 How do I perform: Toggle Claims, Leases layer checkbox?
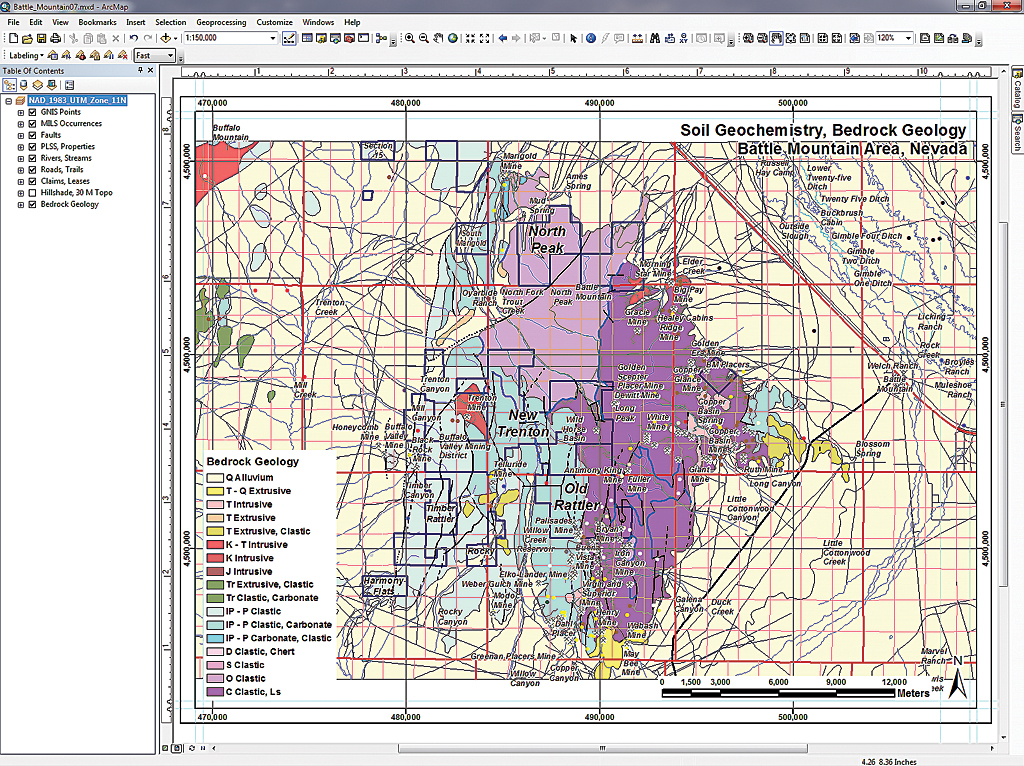coord(32,182)
